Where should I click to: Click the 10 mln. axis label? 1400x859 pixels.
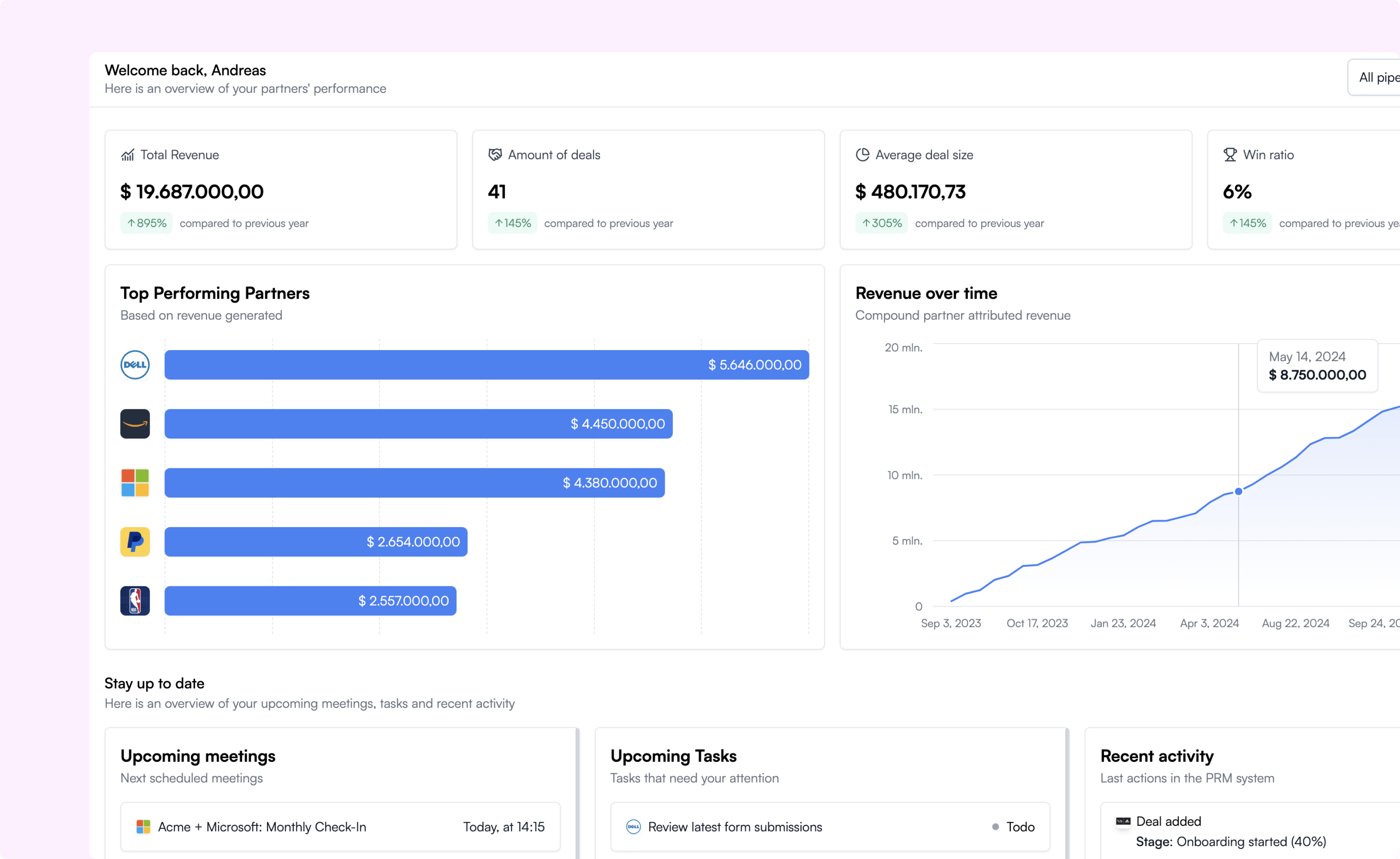[905, 476]
